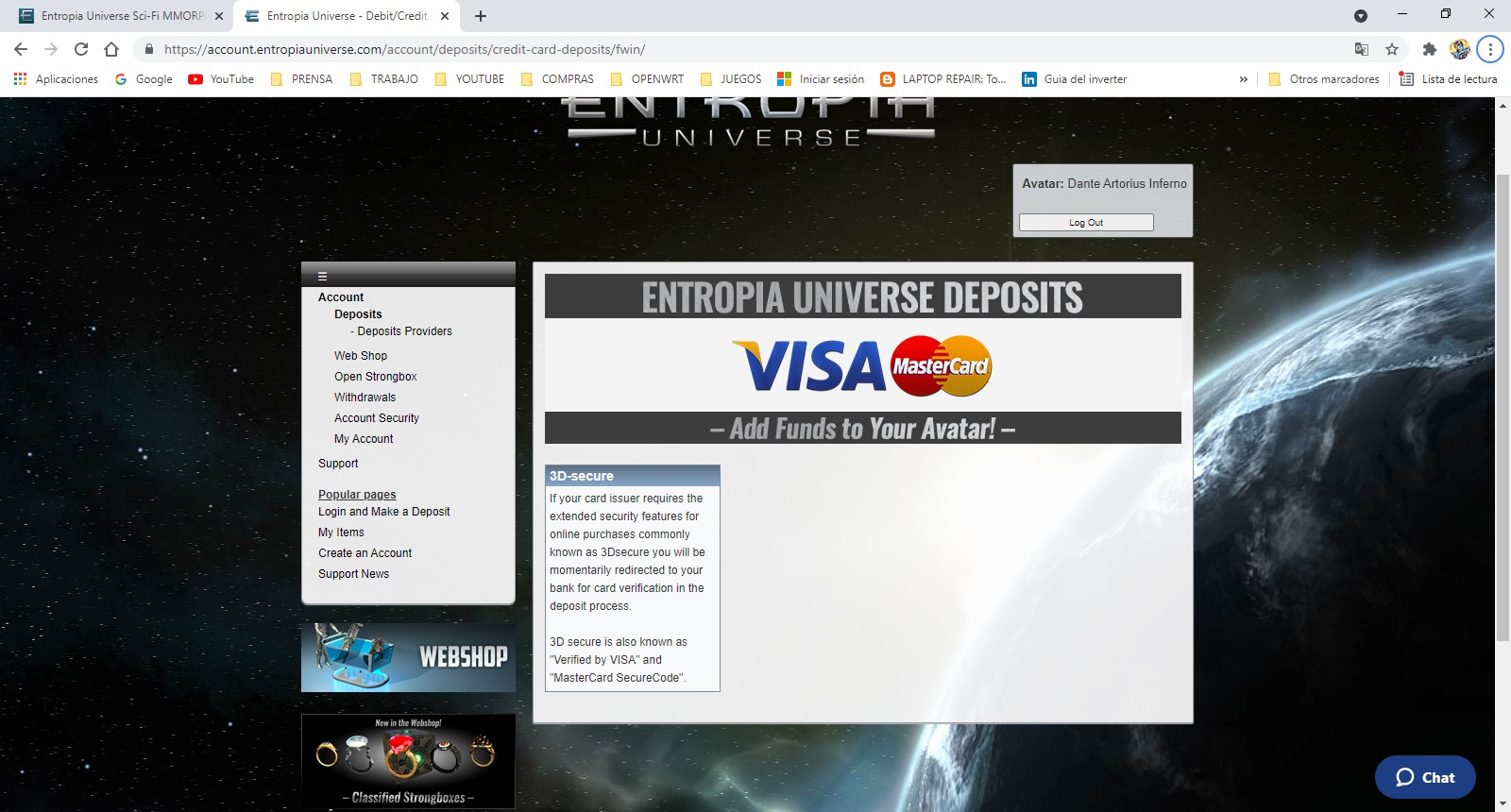The image size is (1511, 812).
Task: Open the Support menu item
Action: click(x=338, y=464)
